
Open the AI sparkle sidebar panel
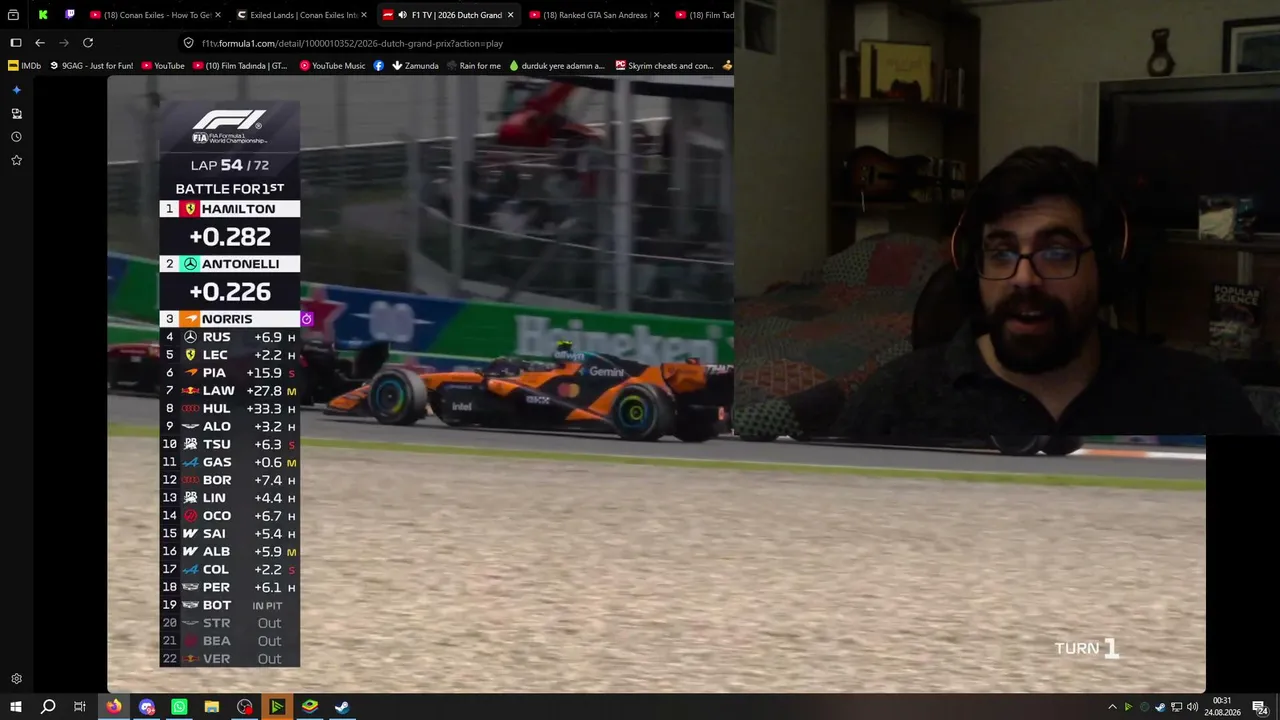16,90
